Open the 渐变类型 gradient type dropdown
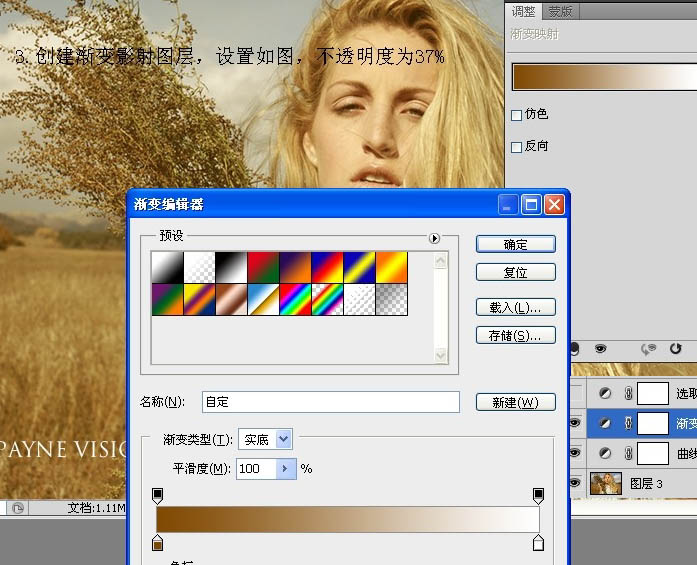697x565 pixels. (283, 439)
